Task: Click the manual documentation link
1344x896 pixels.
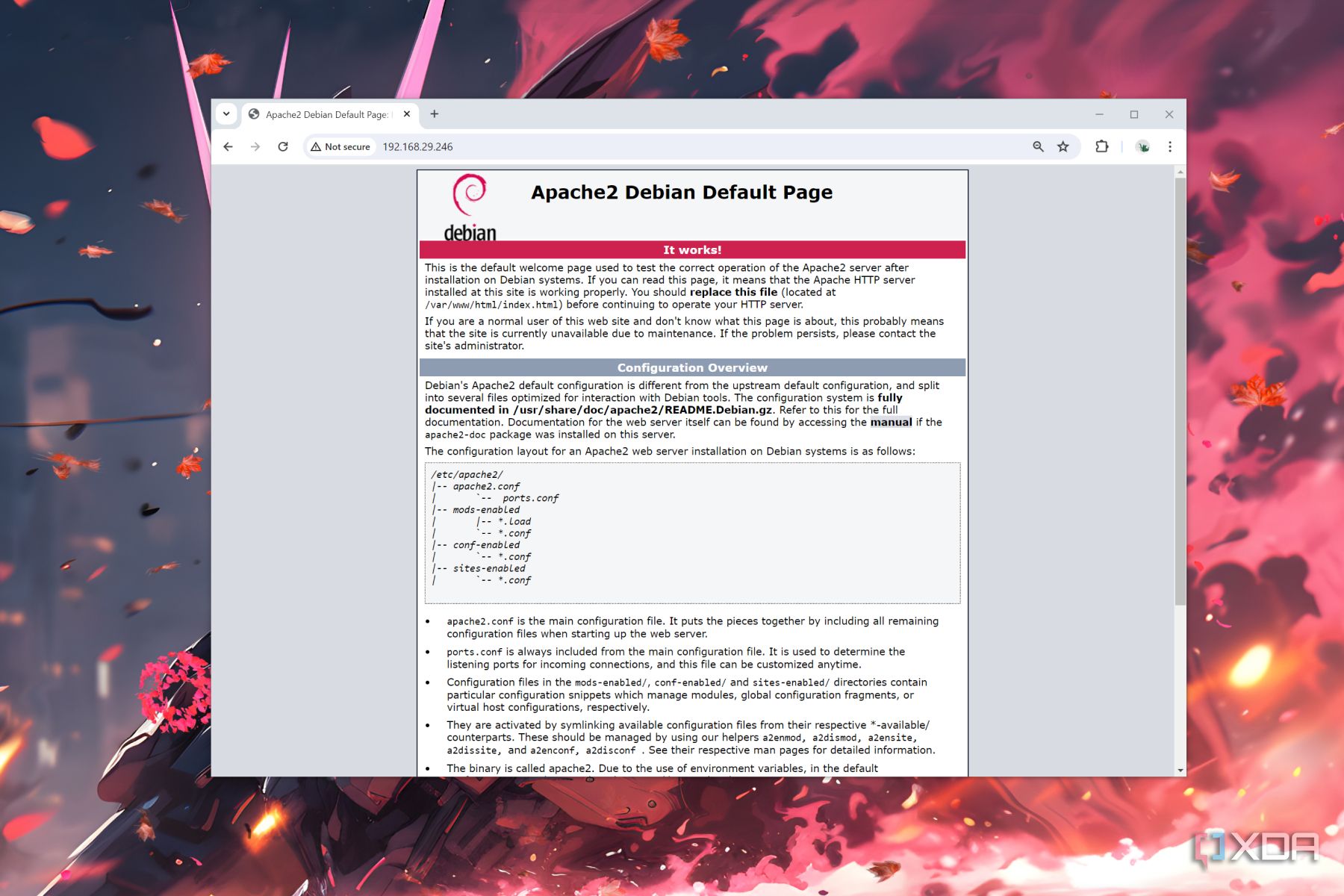Action: coord(891,423)
